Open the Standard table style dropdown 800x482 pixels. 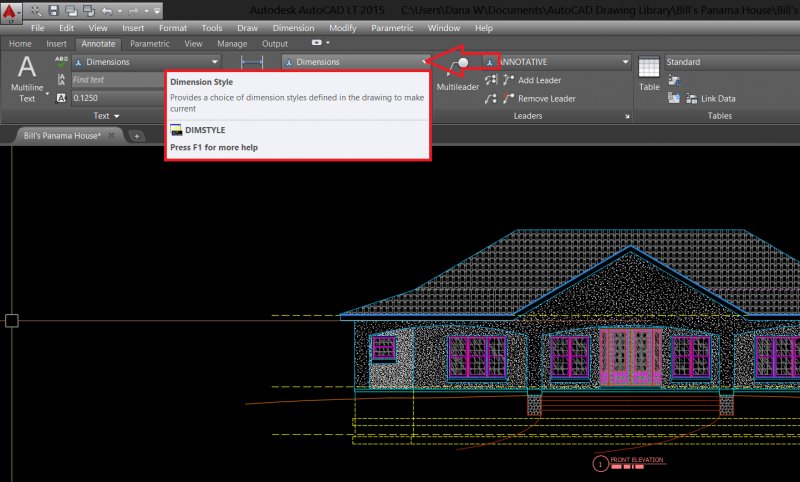[732, 62]
